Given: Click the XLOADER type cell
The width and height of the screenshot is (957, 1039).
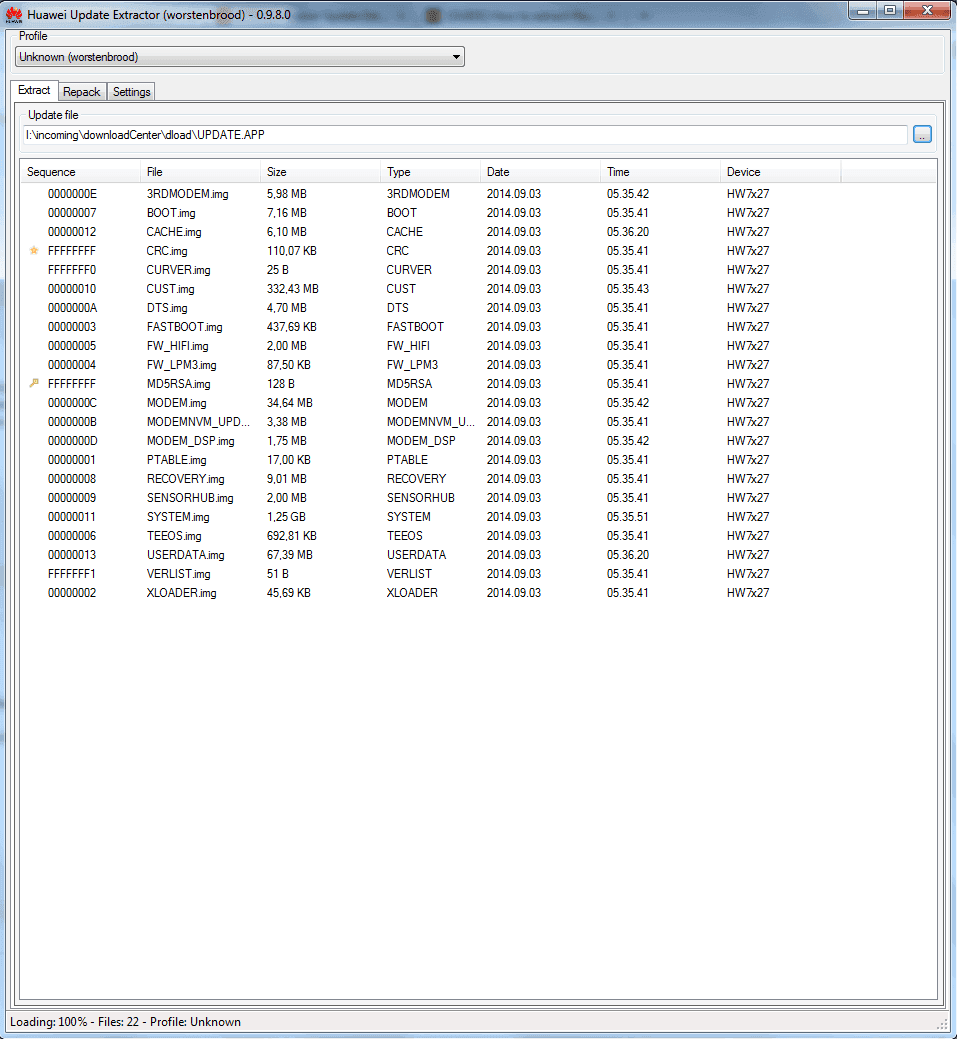Looking at the screenshot, I should [x=412, y=592].
